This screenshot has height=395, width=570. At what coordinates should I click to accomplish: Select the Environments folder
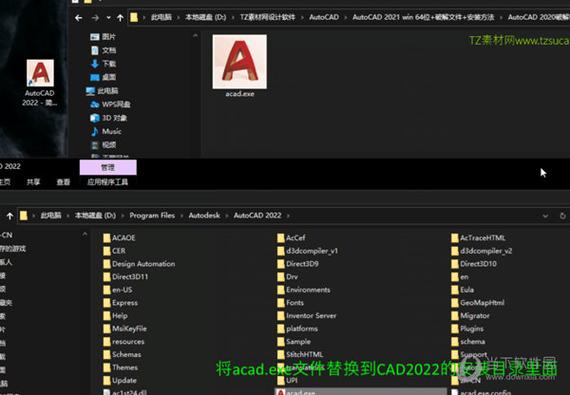pos(304,290)
